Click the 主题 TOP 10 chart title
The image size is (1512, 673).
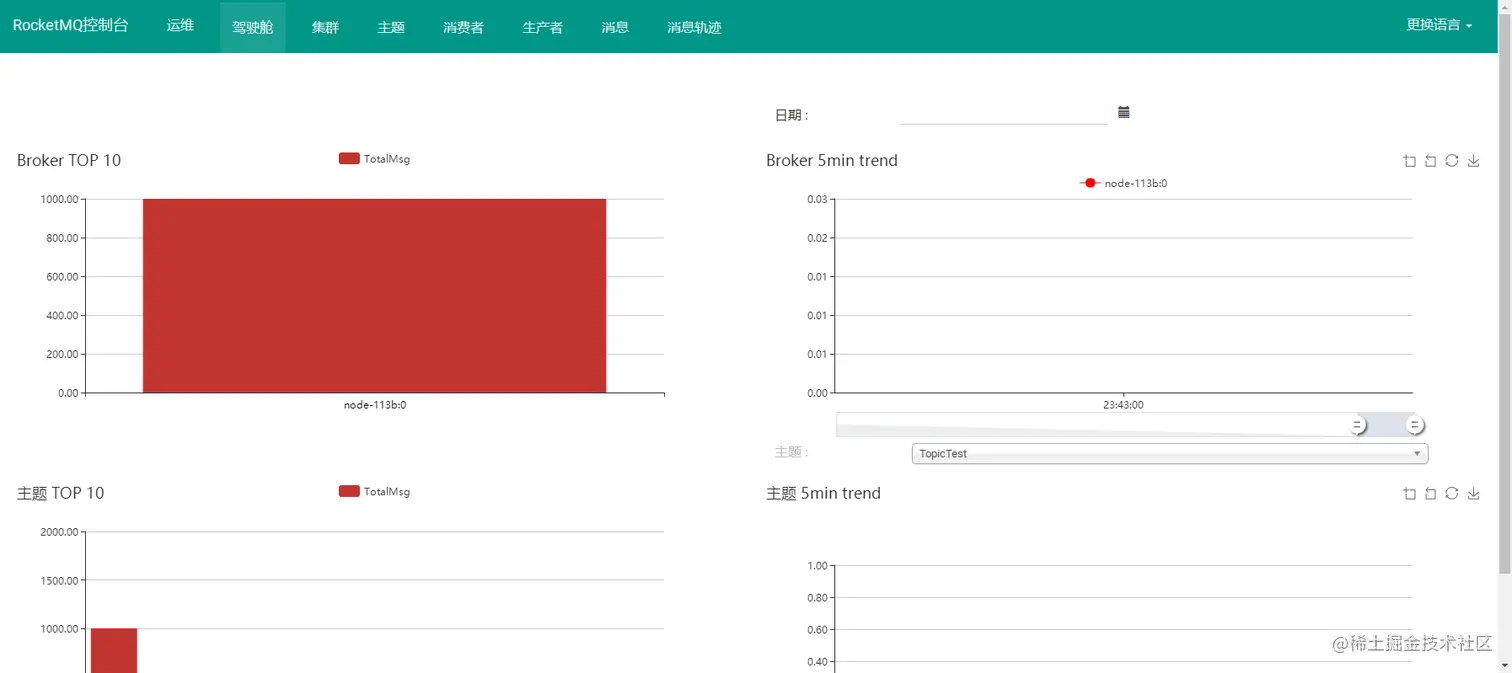click(x=60, y=493)
